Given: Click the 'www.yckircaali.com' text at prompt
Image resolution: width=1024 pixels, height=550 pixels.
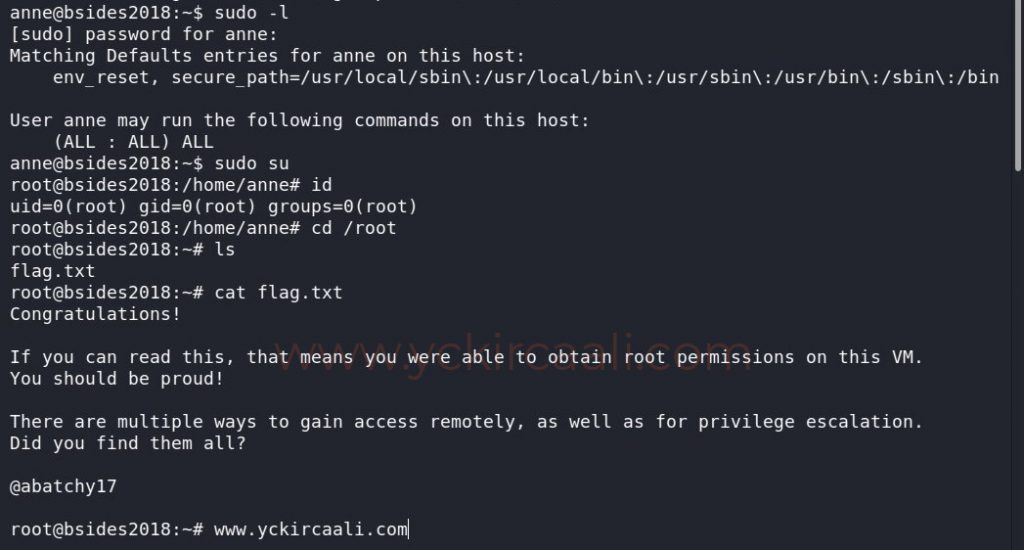Looking at the screenshot, I should (x=311, y=529).
